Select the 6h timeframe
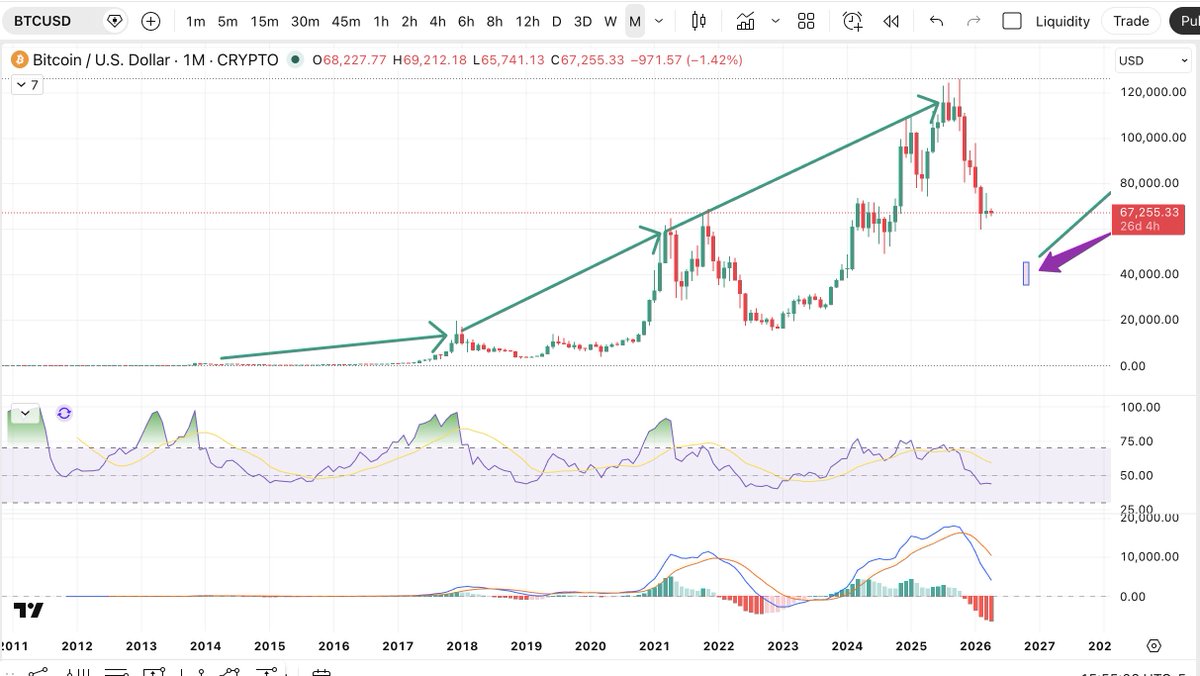1200x676 pixels. tap(466, 21)
